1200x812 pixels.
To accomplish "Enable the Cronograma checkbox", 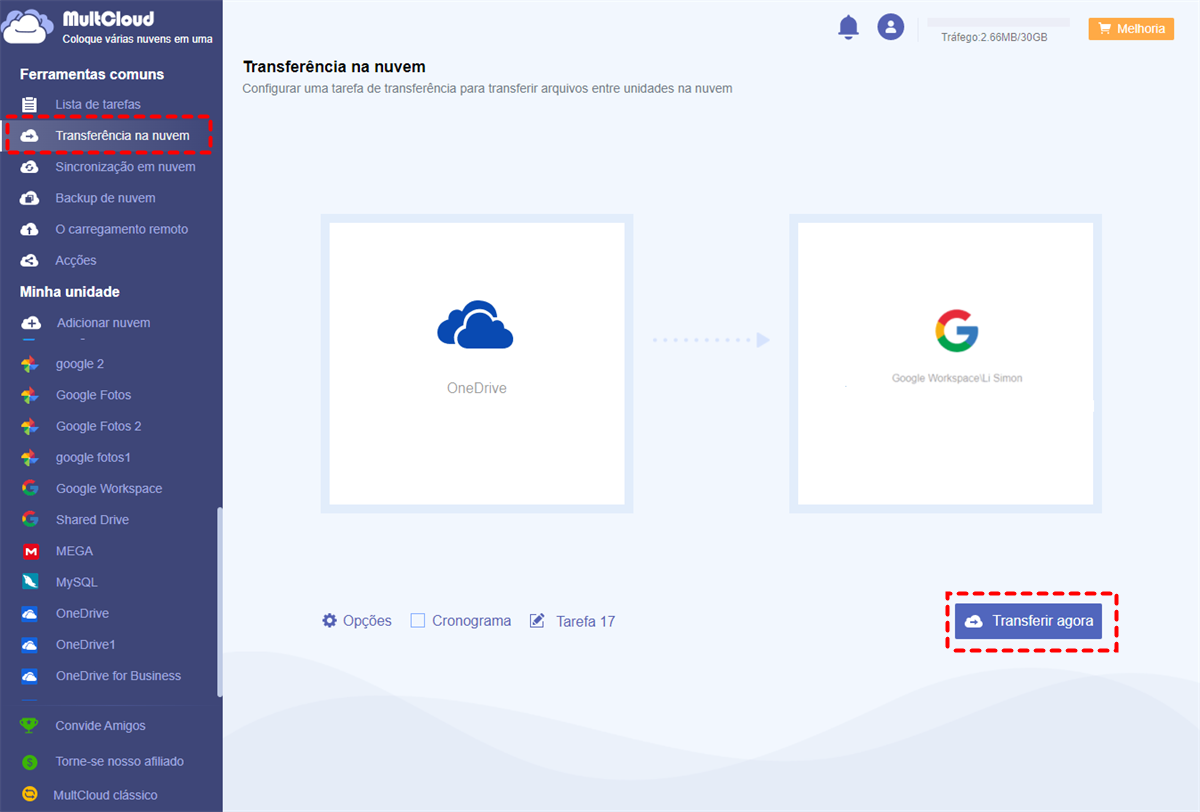I will coord(417,621).
